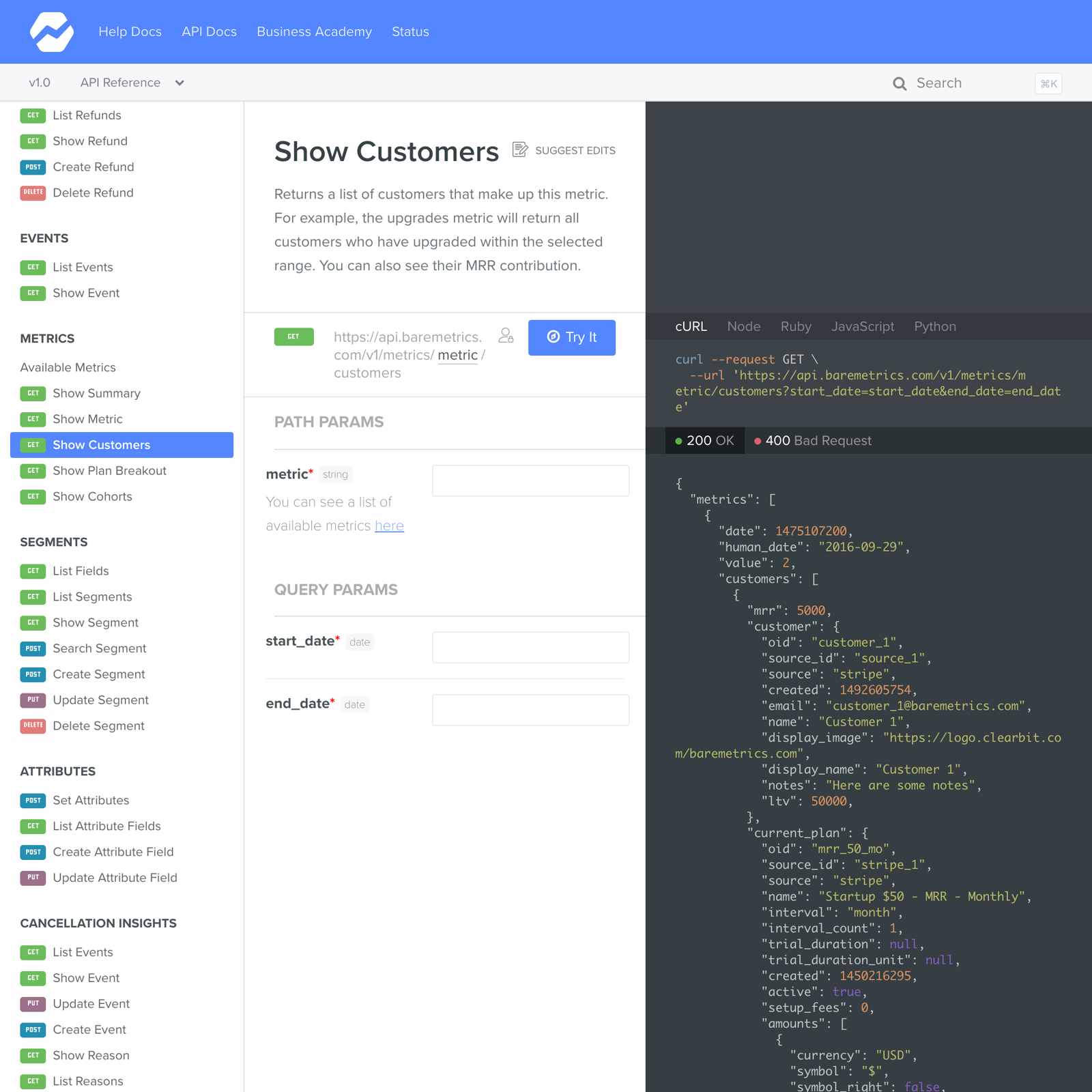Open Create Segment in sidebar

pos(99,674)
